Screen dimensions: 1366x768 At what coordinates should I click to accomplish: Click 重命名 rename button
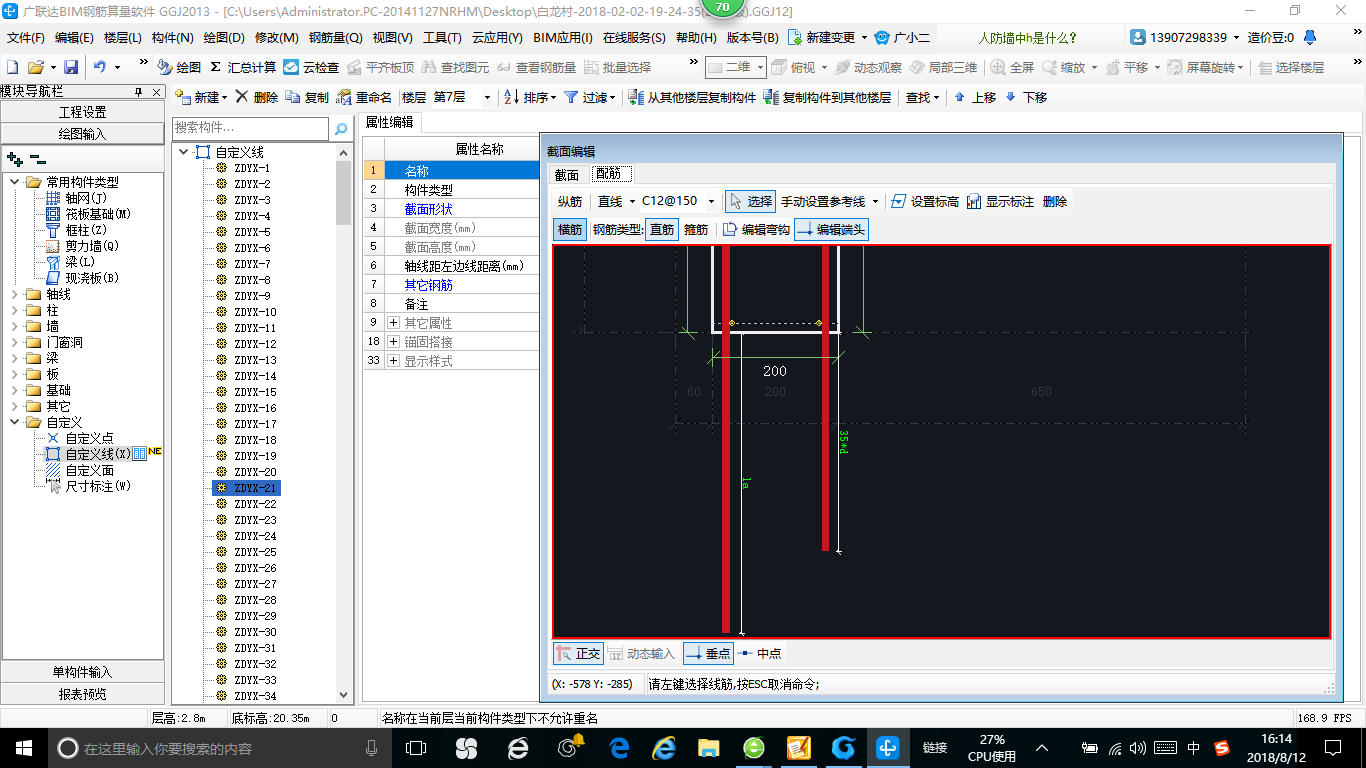(x=365, y=97)
